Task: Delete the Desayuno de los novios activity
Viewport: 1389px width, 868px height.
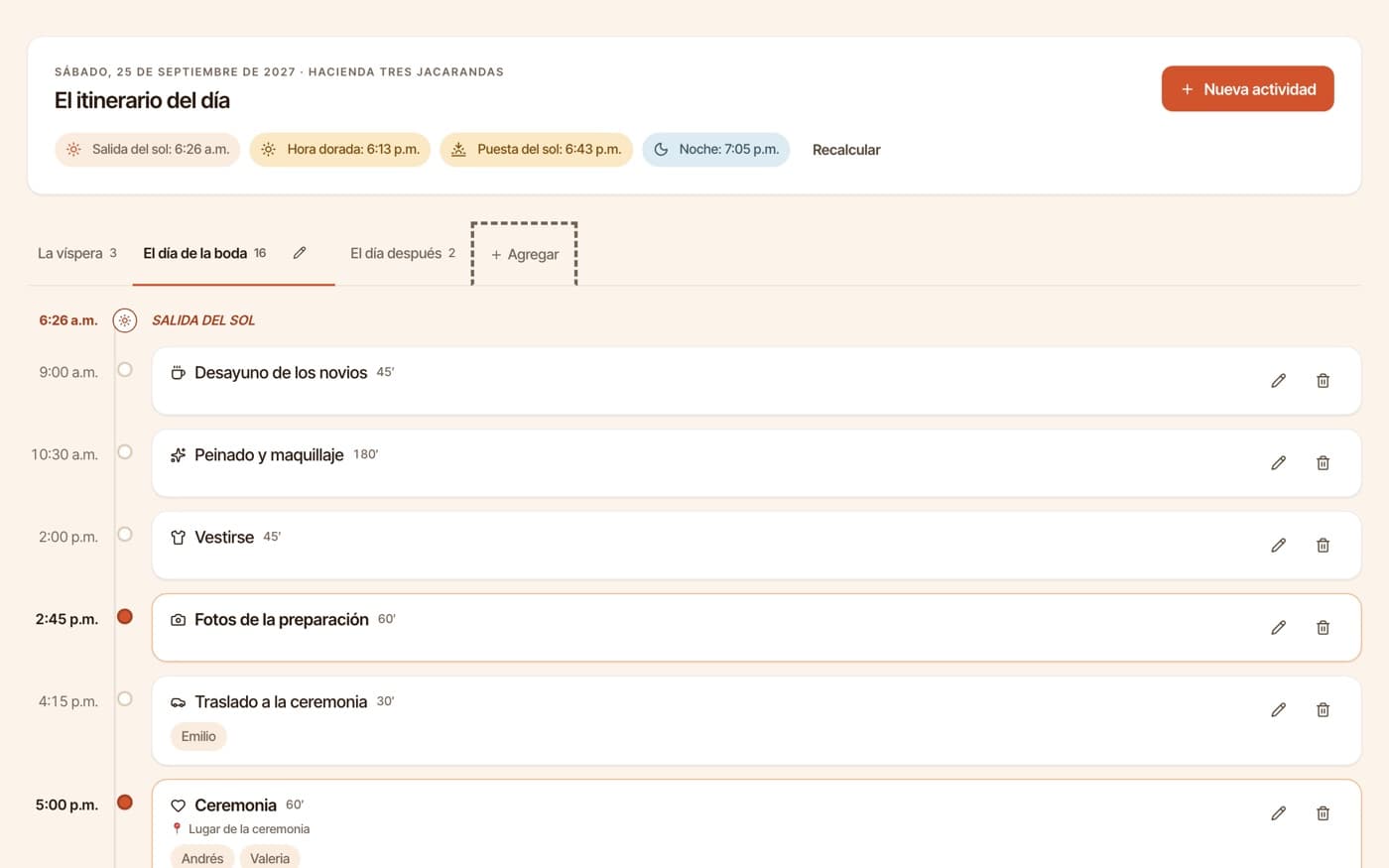Action: pyautogui.click(x=1323, y=381)
